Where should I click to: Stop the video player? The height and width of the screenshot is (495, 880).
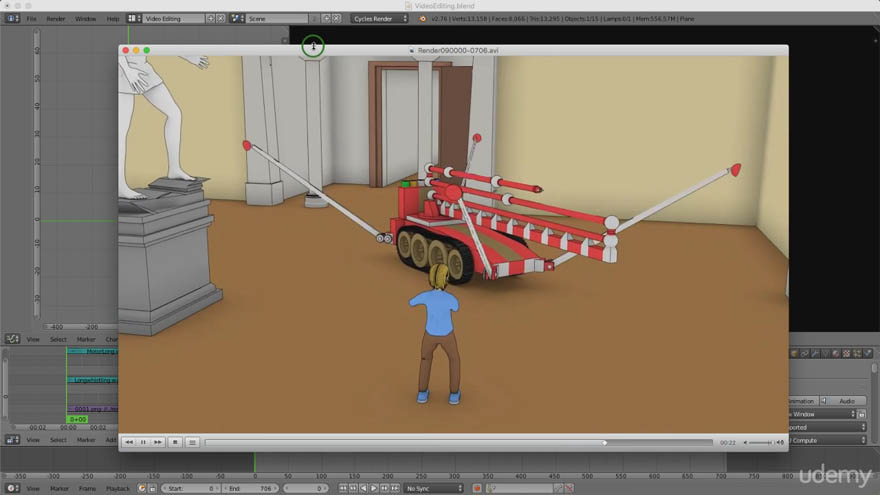[175, 442]
